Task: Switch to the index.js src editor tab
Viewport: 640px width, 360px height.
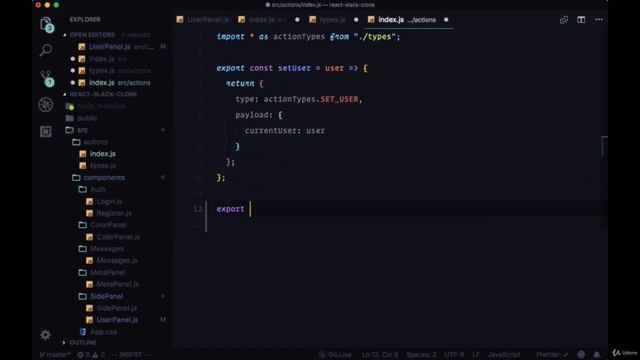Action: pyautogui.click(x=268, y=20)
